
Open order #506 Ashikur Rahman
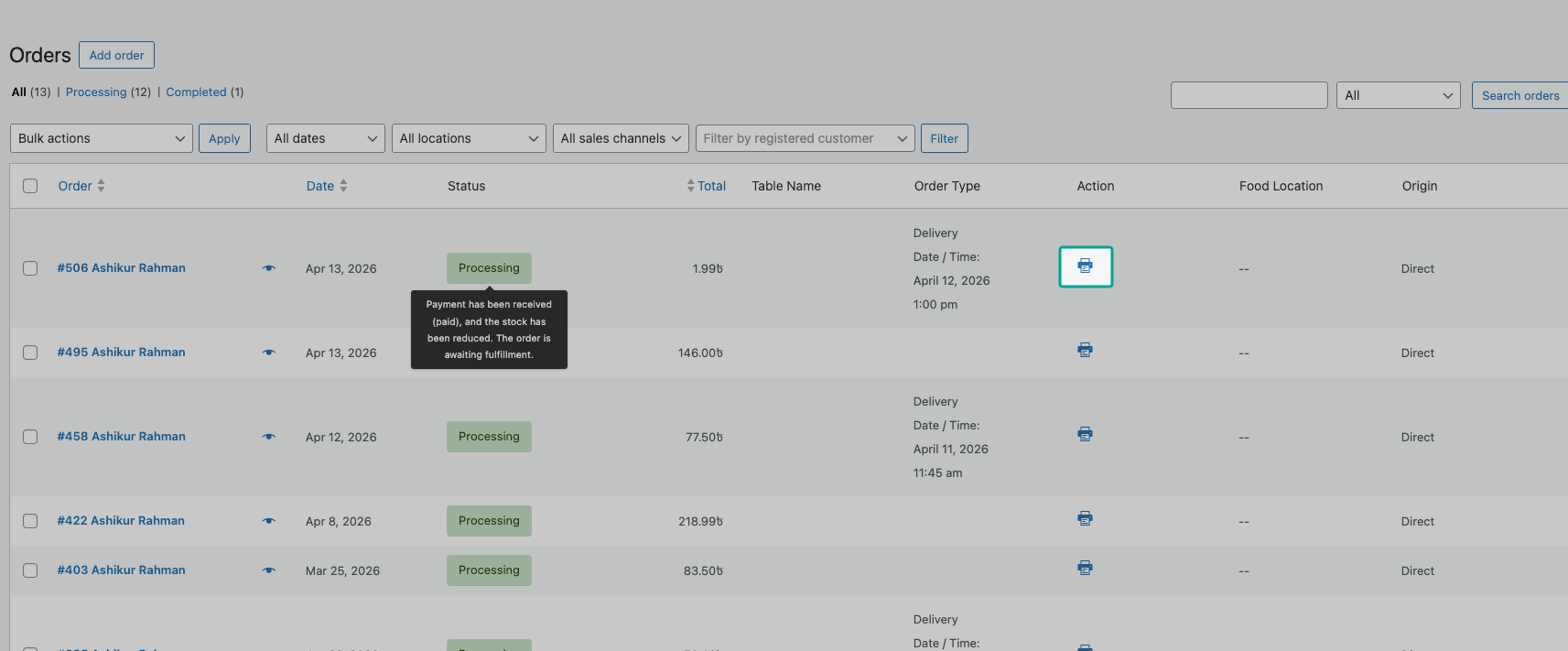tap(121, 268)
